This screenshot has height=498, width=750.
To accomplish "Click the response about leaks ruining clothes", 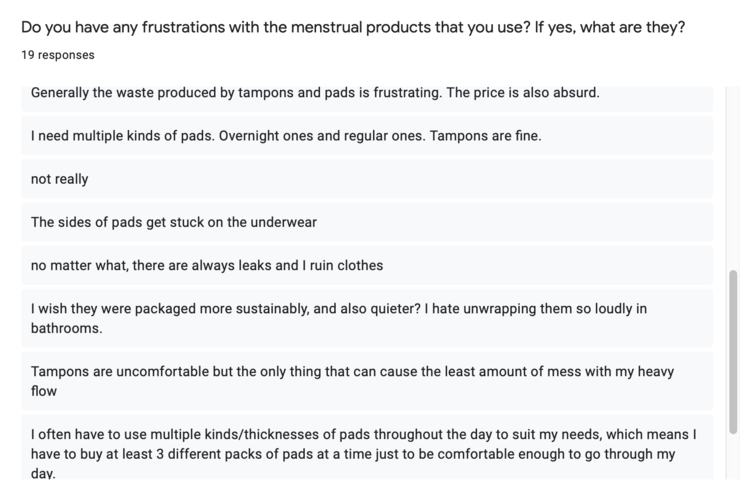I will point(207,265).
